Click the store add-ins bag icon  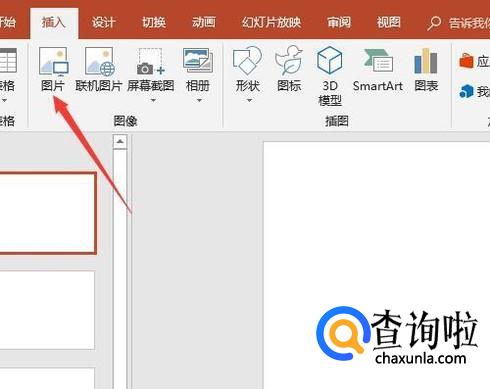466,61
